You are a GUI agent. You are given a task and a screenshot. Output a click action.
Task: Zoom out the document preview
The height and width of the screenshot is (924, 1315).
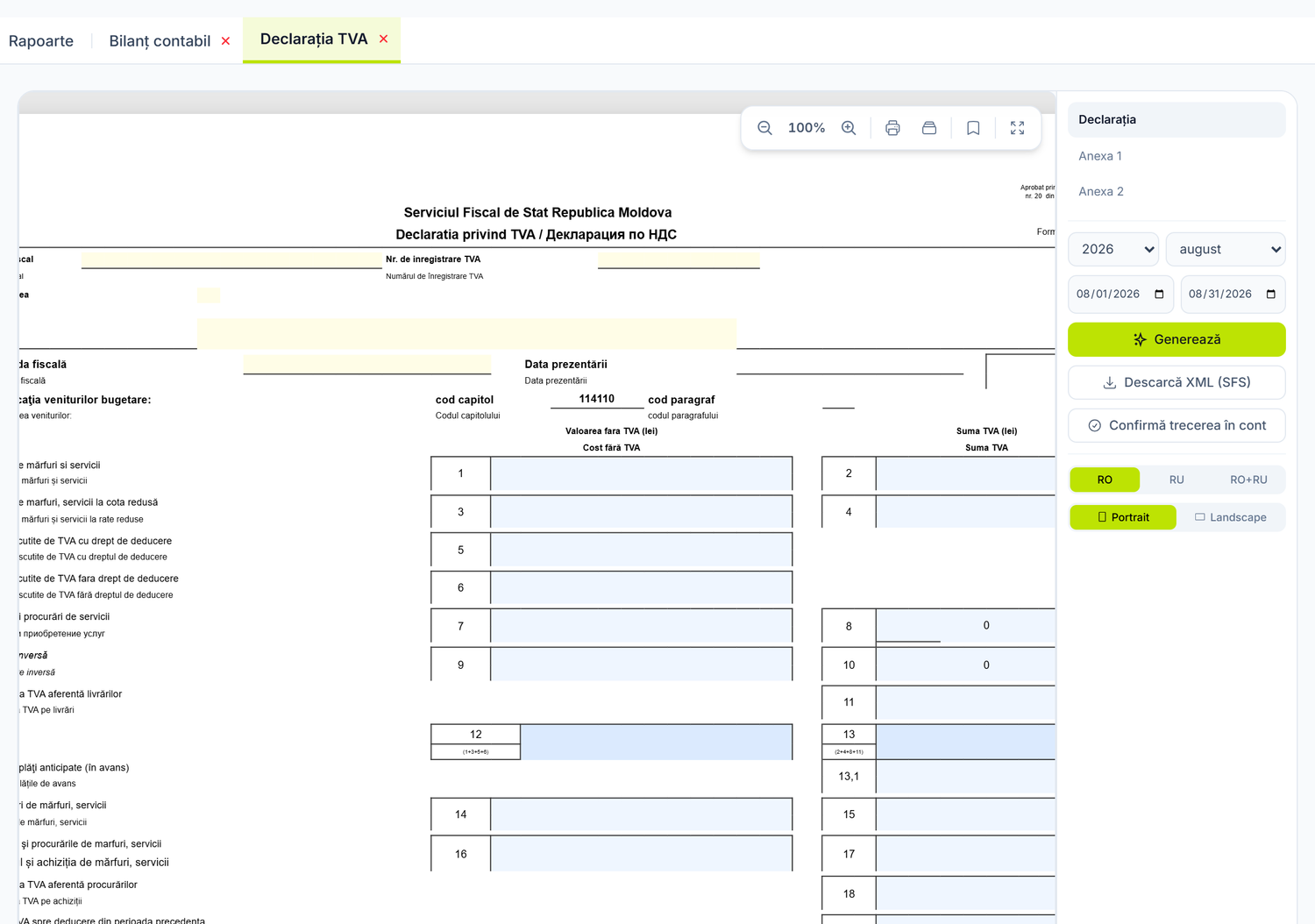764,128
